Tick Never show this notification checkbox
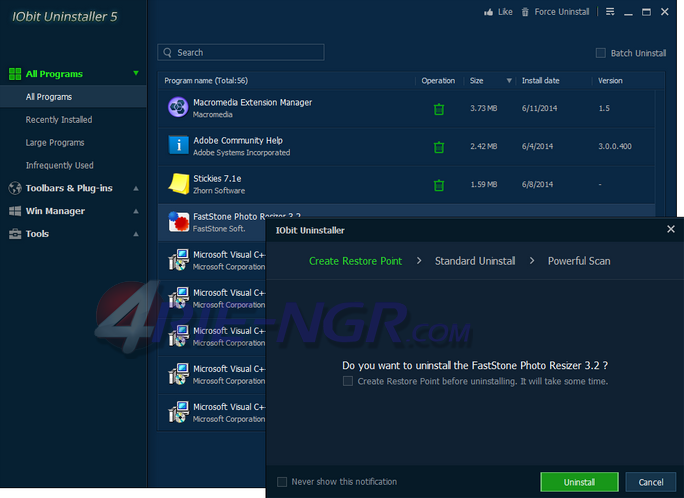The image size is (684, 498). [282, 482]
